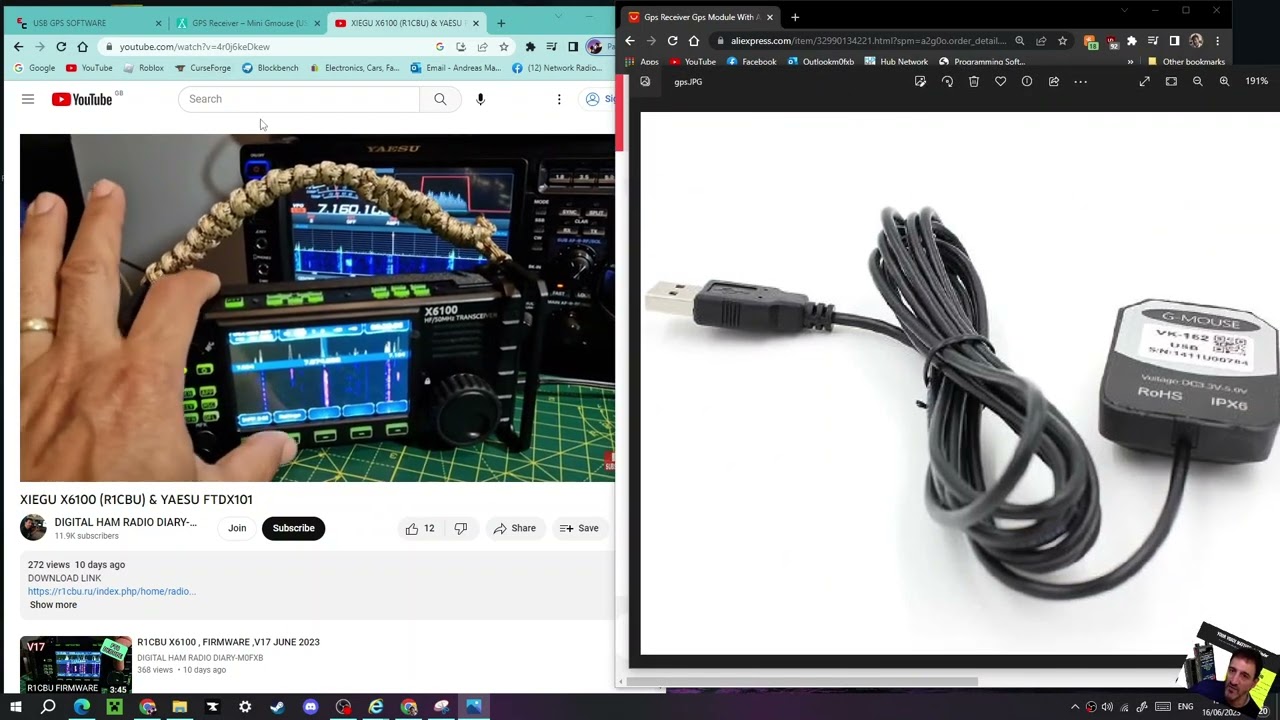1280x720 pixels.
Task: Open Hub Network bookmark
Action: click(x=897, y=62)
